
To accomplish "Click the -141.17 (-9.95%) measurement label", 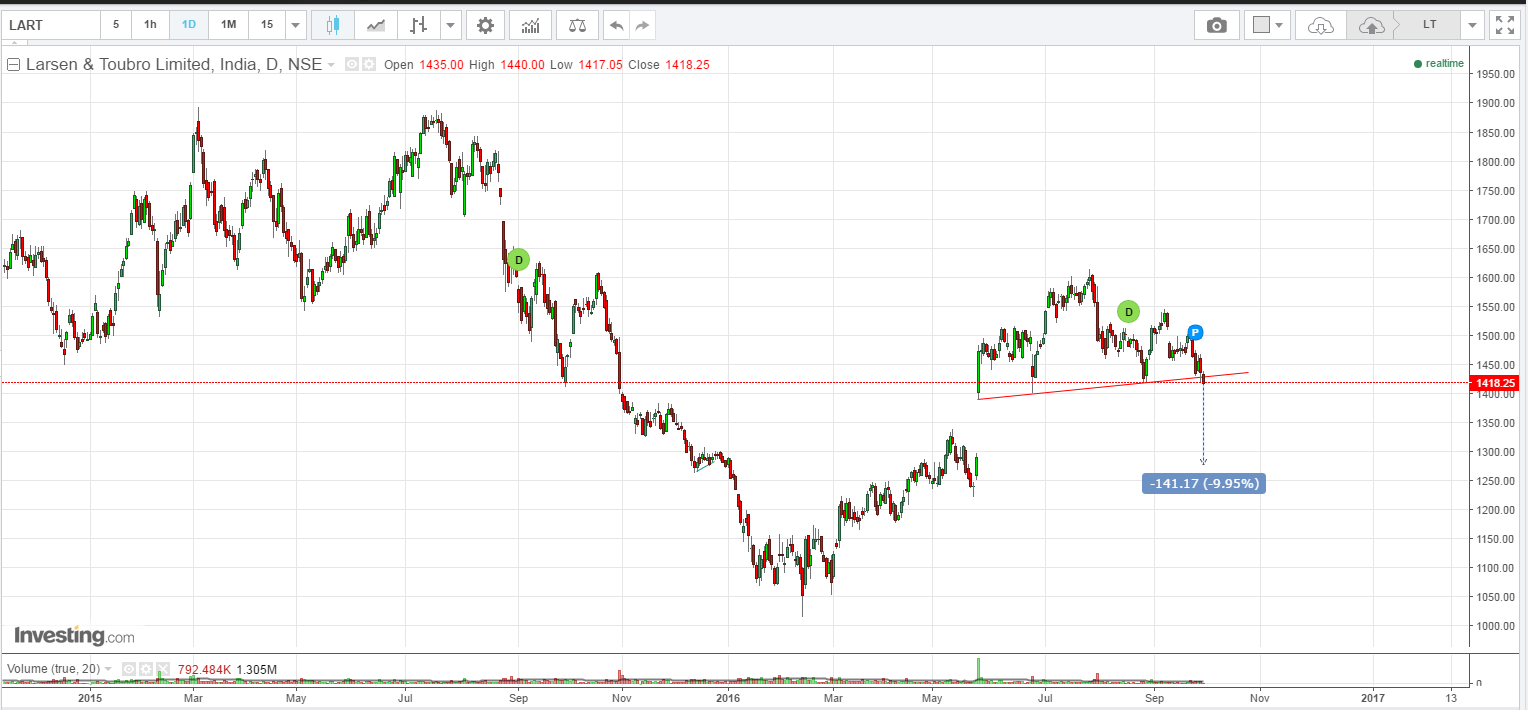I will tap(1204, 484).
